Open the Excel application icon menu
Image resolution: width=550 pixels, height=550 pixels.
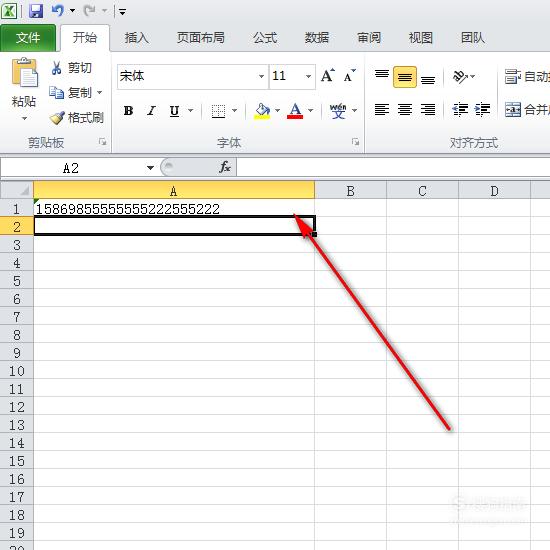[x=9, y=11]
